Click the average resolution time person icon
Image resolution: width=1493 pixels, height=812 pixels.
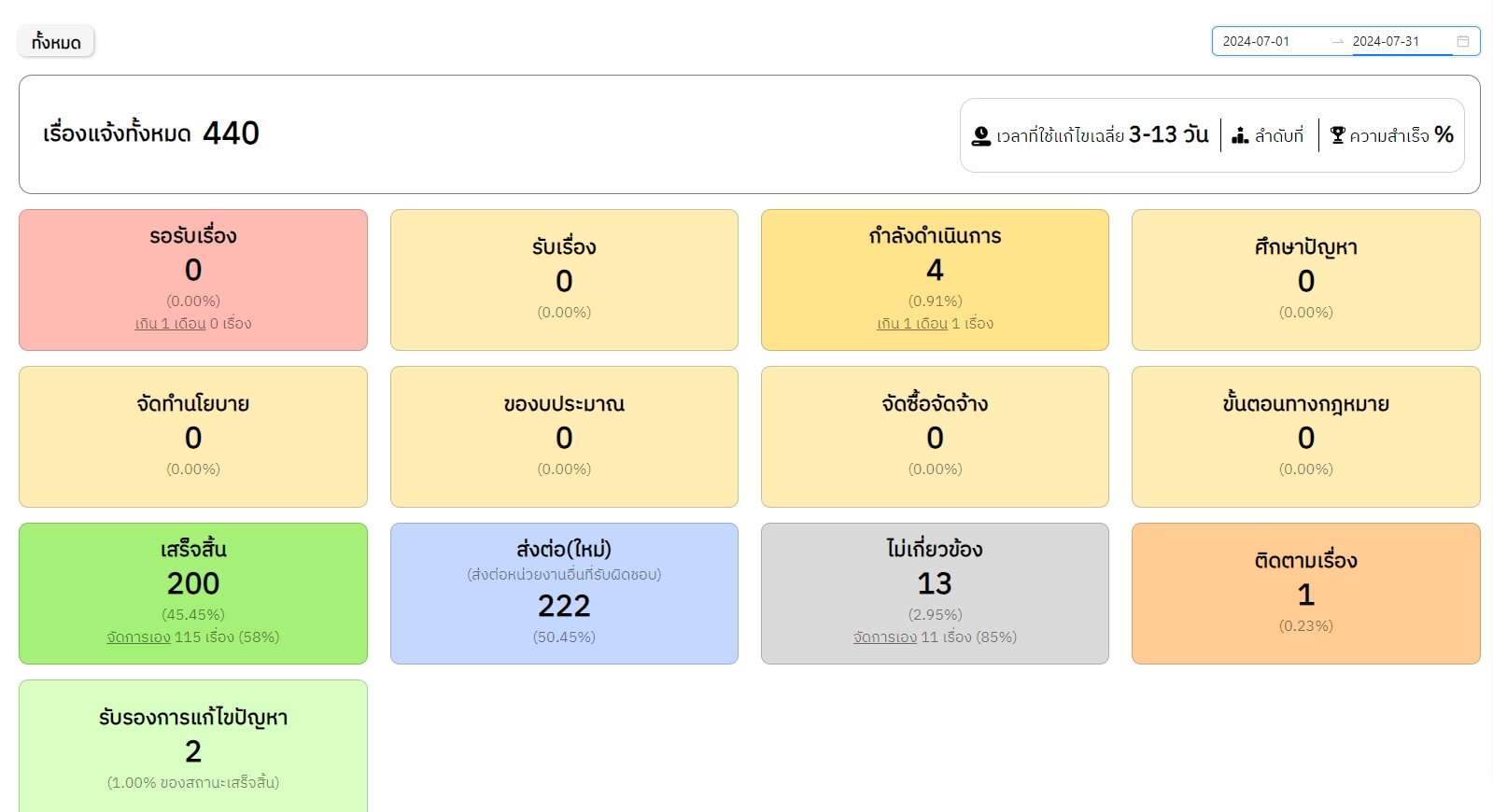point(980,136)
